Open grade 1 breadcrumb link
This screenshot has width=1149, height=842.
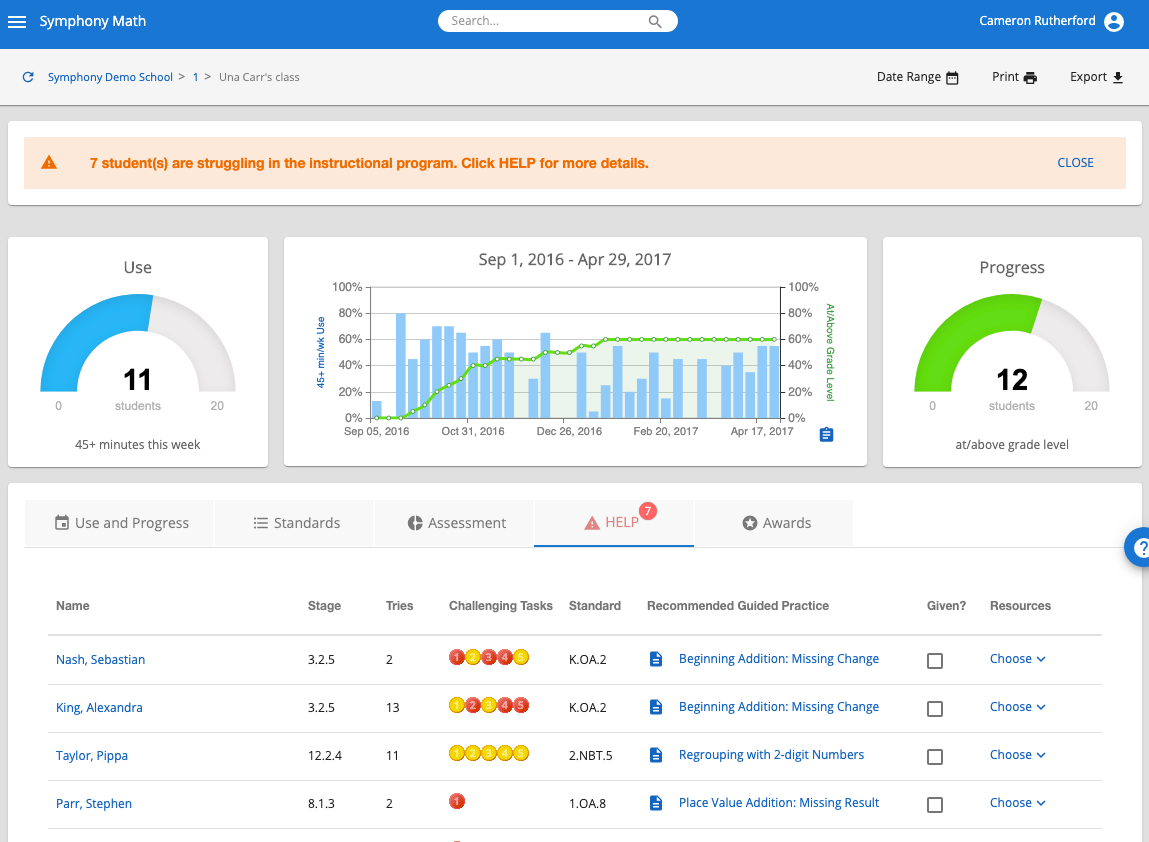point(196,77)
